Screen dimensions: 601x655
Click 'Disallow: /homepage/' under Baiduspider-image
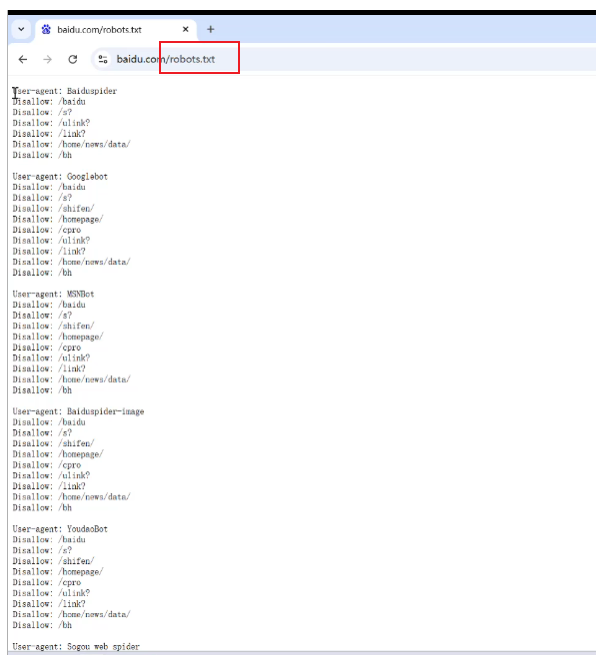click(x=58, y=454)
